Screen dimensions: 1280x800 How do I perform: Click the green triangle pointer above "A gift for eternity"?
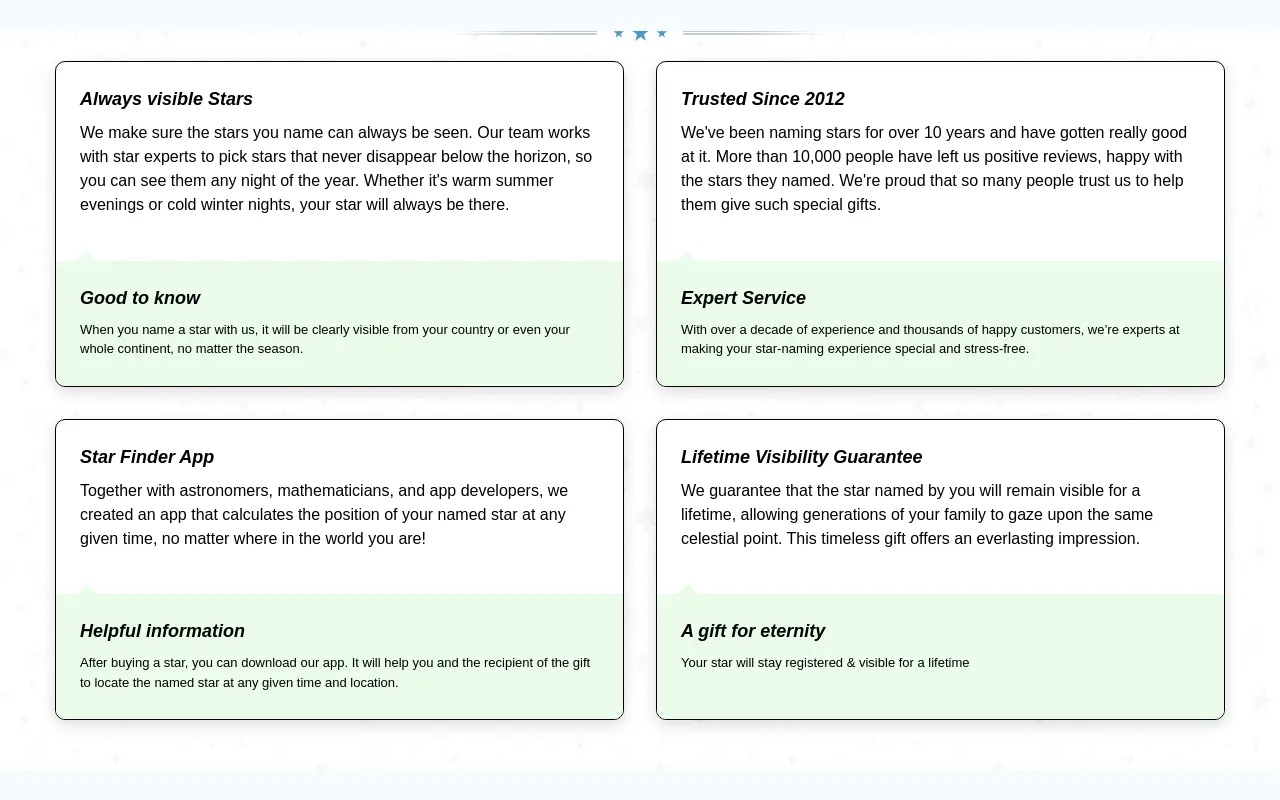pos(687,590)
